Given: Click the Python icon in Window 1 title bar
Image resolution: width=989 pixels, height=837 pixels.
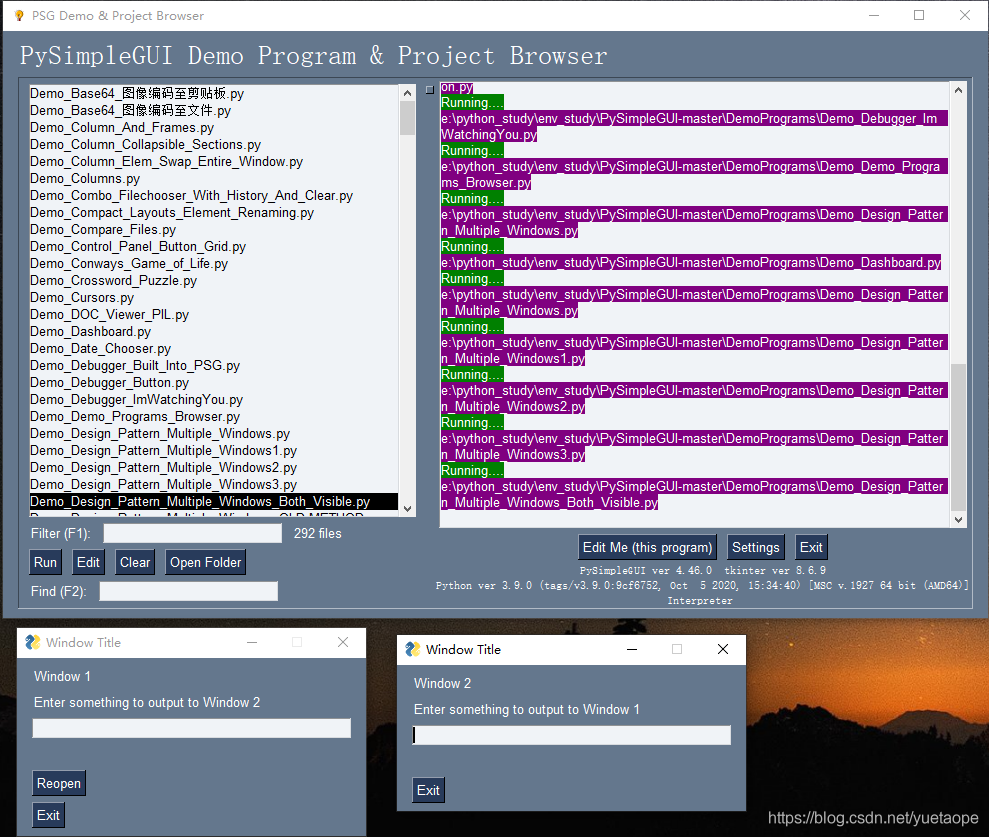Looking at the screenshot, I should pos(32,642).
